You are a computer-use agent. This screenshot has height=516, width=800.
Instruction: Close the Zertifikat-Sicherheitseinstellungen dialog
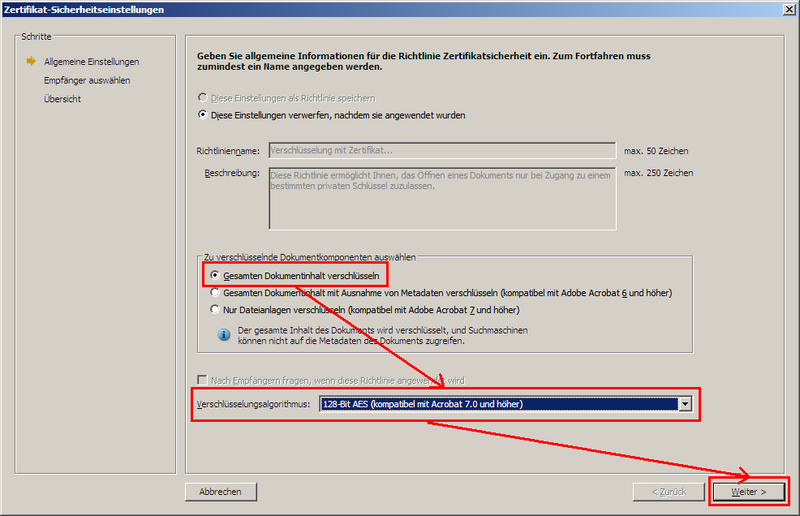788,9
